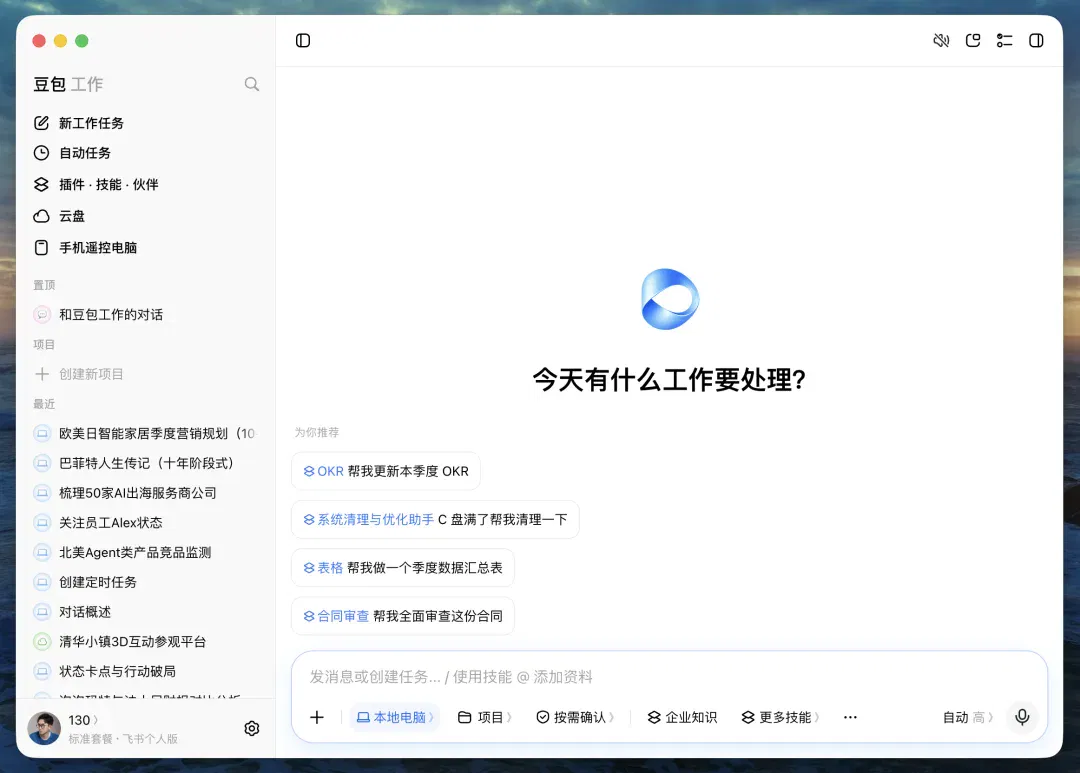1080x773 pixels.
Task: Open 新工作任务
Action: click(x=145, y=123)
